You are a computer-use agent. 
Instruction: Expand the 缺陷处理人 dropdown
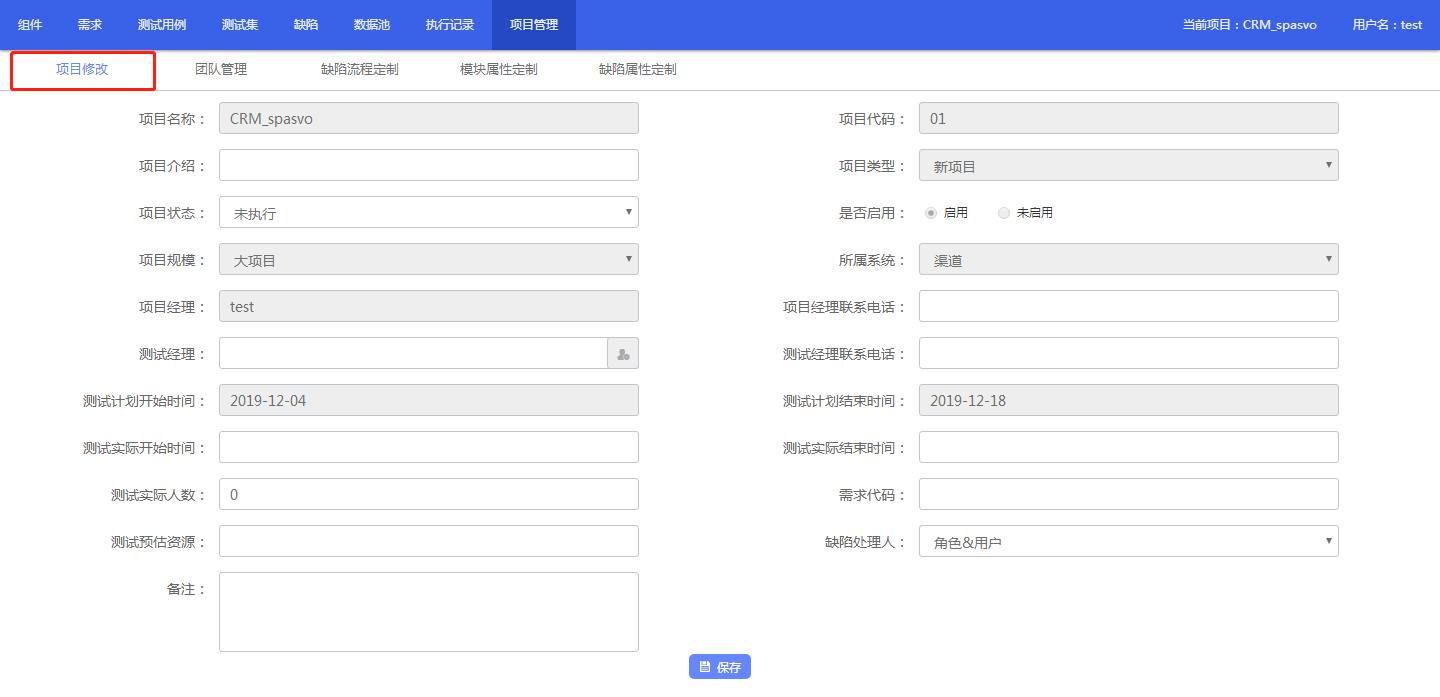tap(1128, 542)
